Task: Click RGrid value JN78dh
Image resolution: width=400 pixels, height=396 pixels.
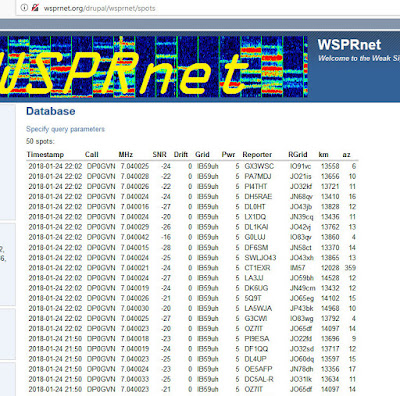Action: pos(302,369)
